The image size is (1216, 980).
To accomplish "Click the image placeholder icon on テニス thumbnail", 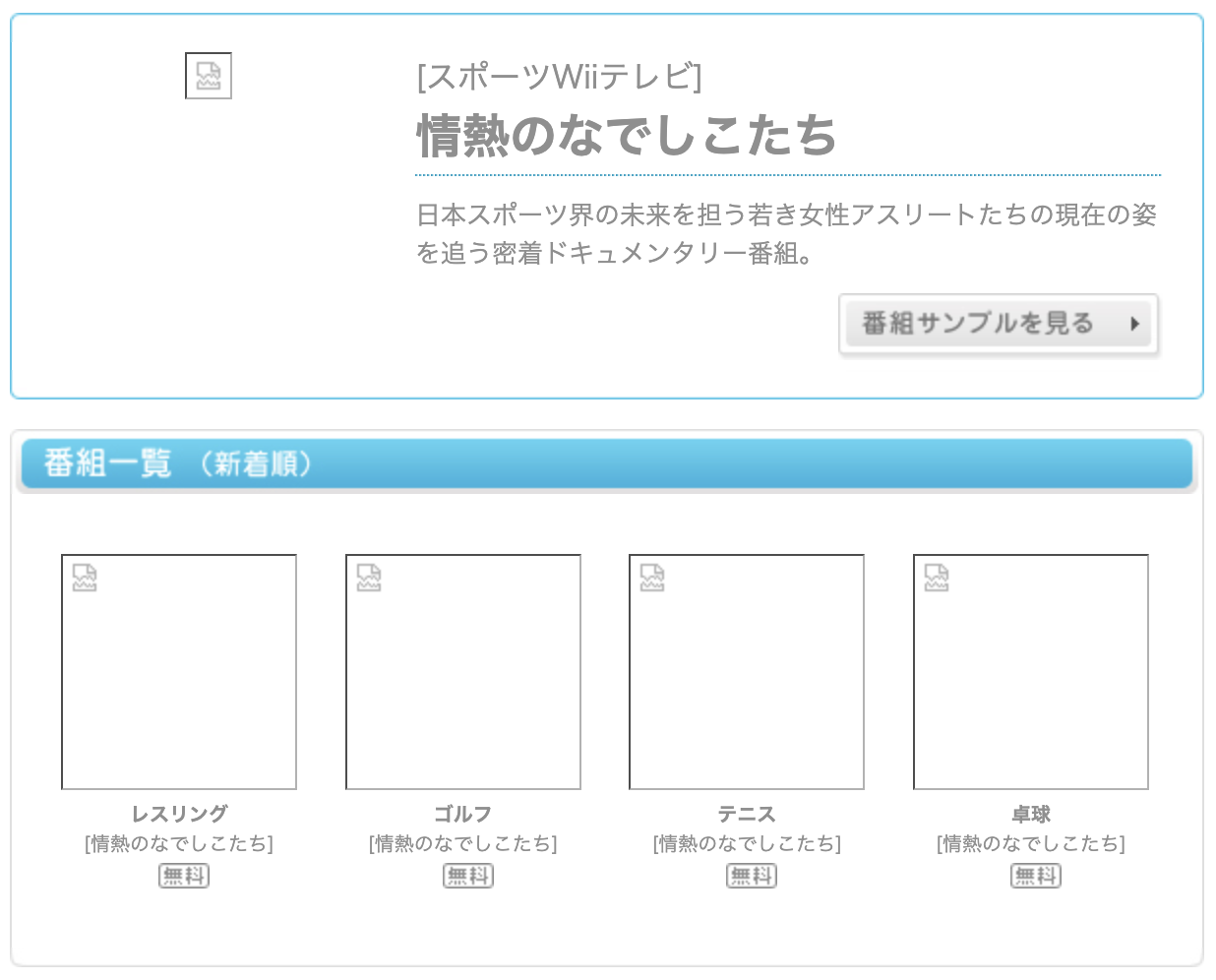I will pyautogui.click(x=650, y=579).
